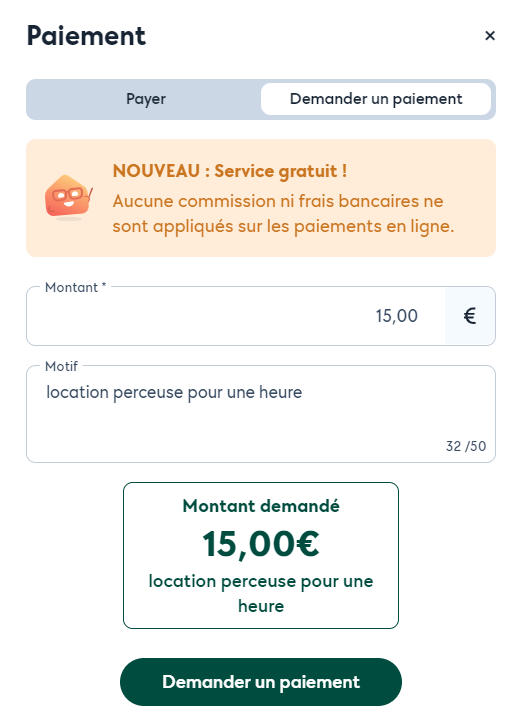Screen dimensions: 521x721
Task: Click the Motif text "location perceuse pour une heure"
Action: pyautogui.click(x=174, y=392)
